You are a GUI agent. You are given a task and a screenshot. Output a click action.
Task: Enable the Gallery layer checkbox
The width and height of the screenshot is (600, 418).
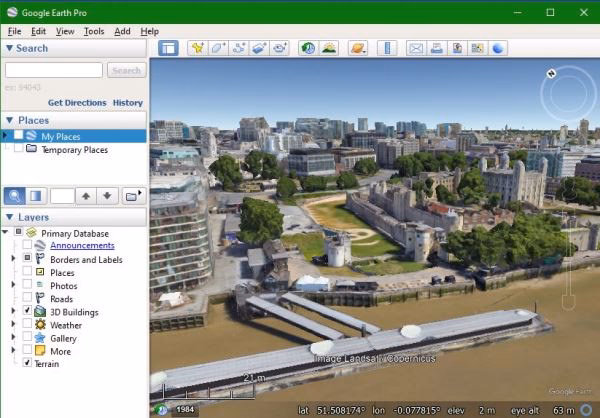pyautogui.click(x=27, y=336)
